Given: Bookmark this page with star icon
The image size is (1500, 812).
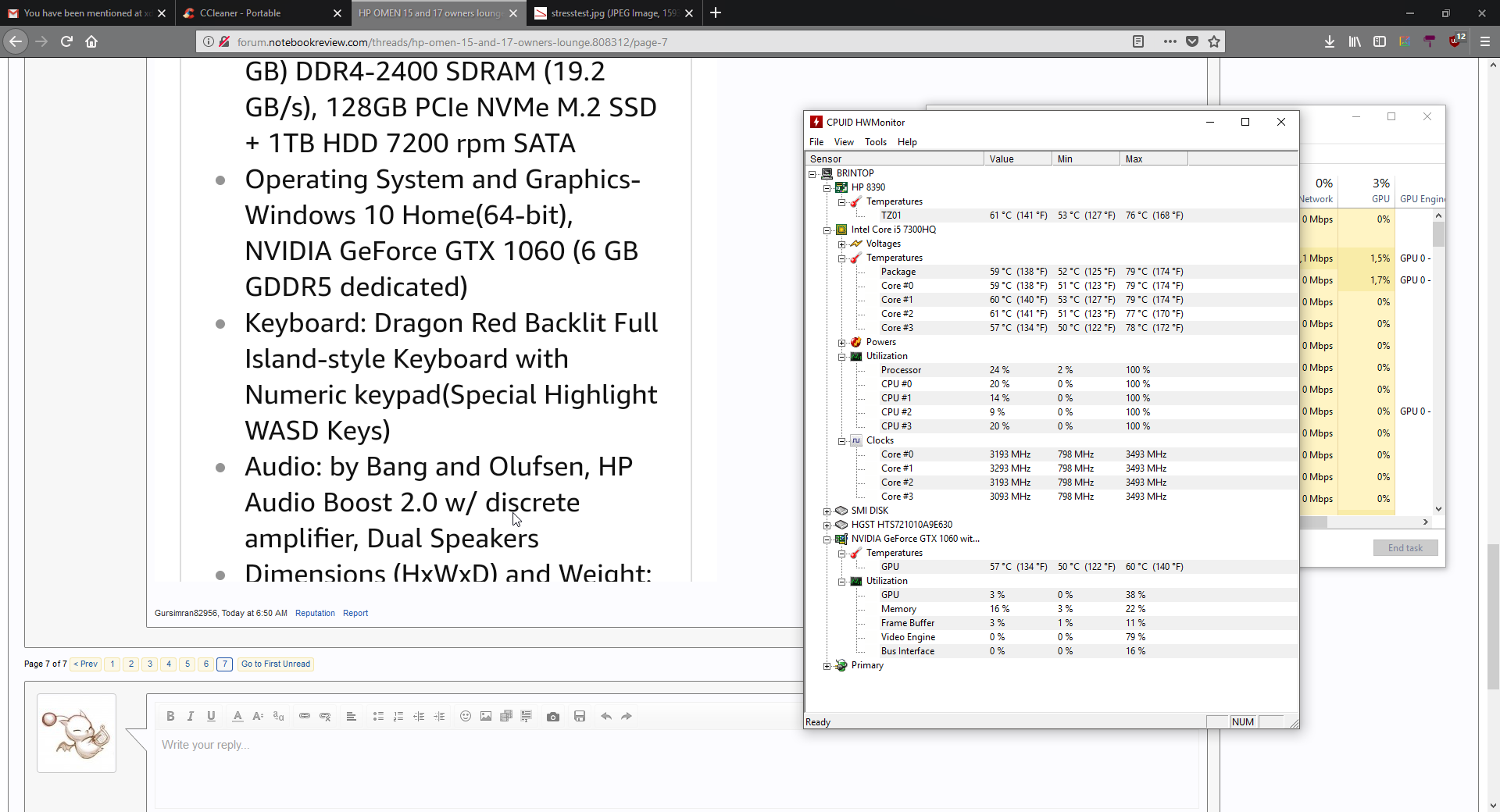Looking at the screenshot, I should pos(1214,41).
